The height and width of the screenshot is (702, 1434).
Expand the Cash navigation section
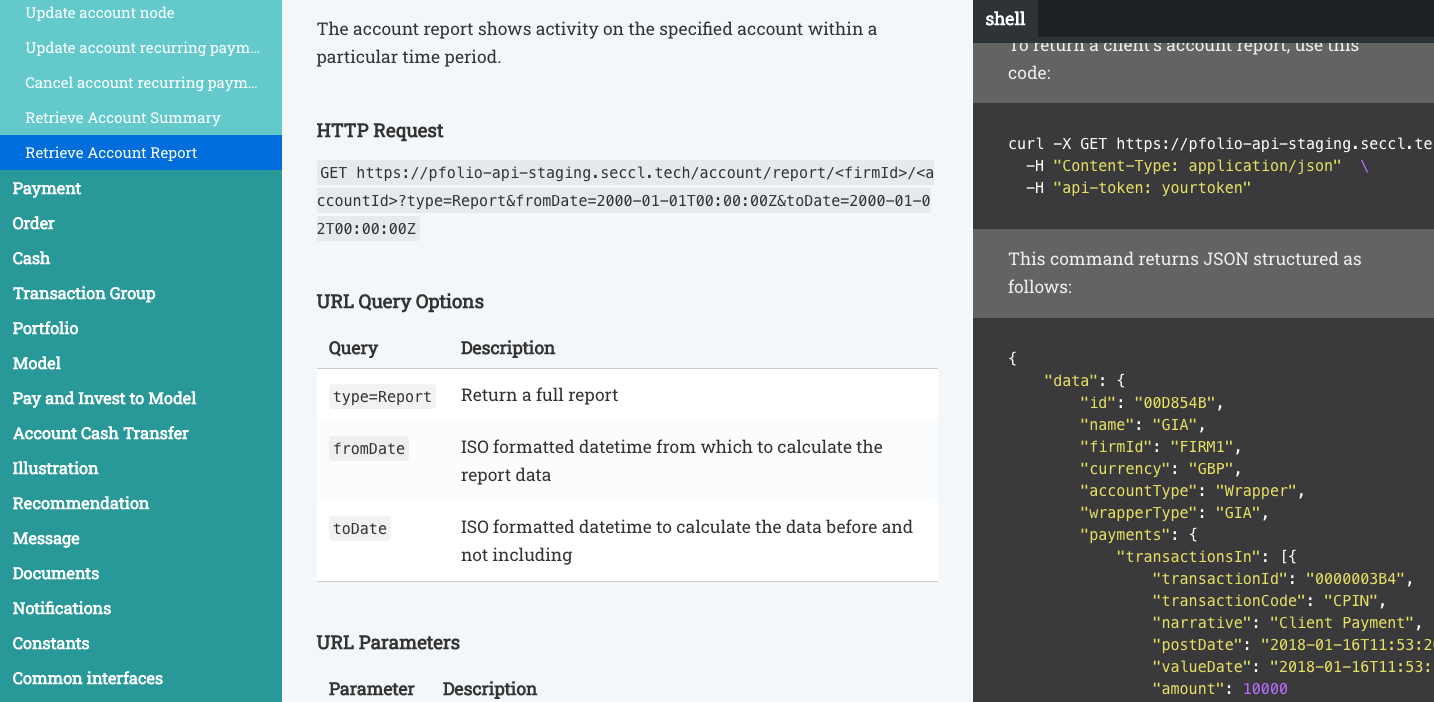pos(31,258)
